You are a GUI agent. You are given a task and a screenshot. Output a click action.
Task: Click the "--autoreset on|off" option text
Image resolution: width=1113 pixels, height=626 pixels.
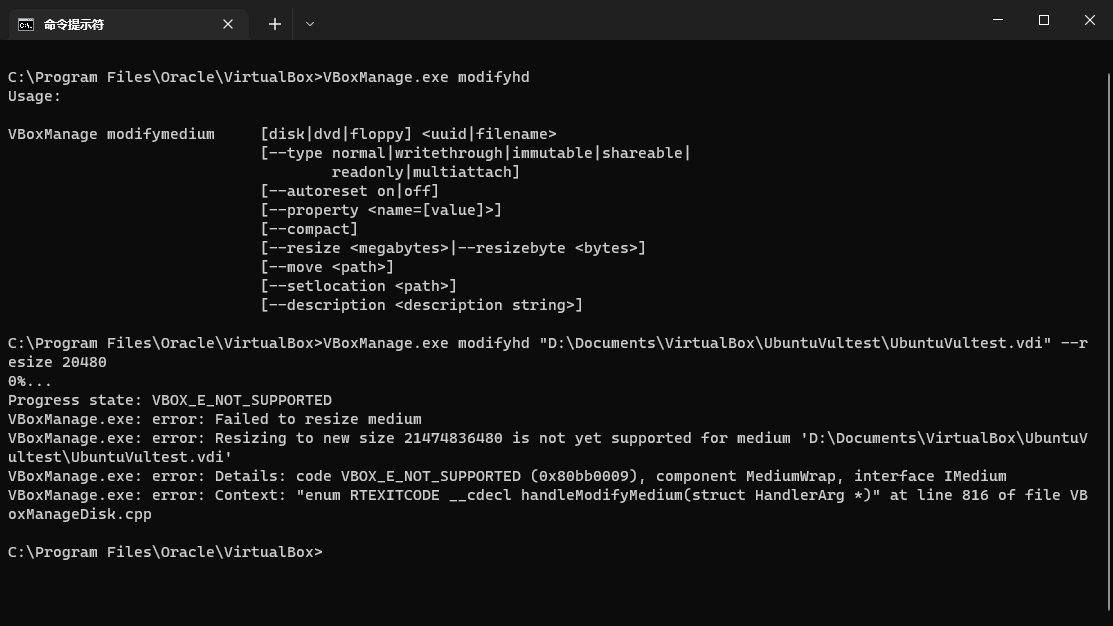(349, 191)
